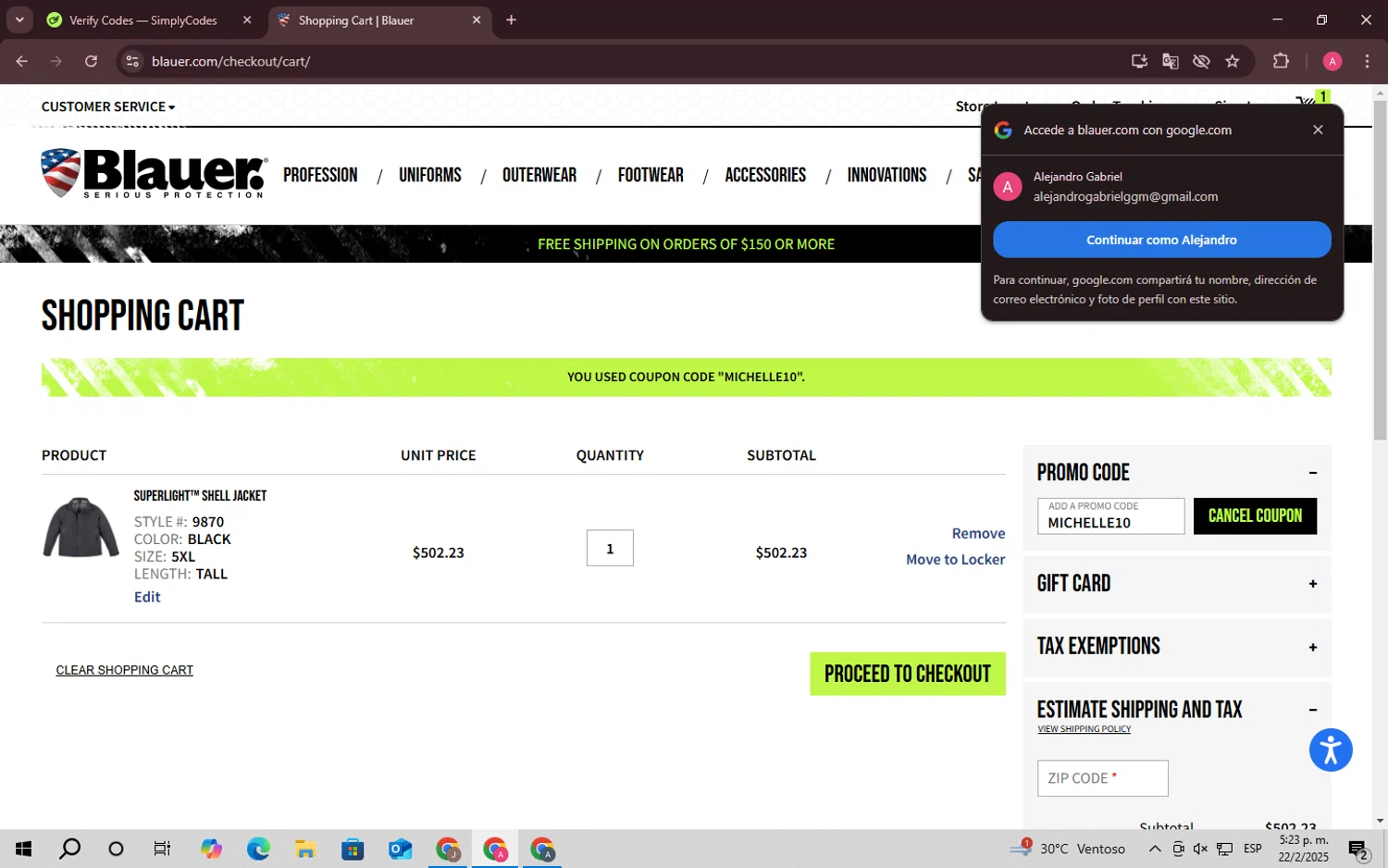Open the accessibility widget icon
The width and height of the screenshot is (1388, 868).
pos(1331,750)
